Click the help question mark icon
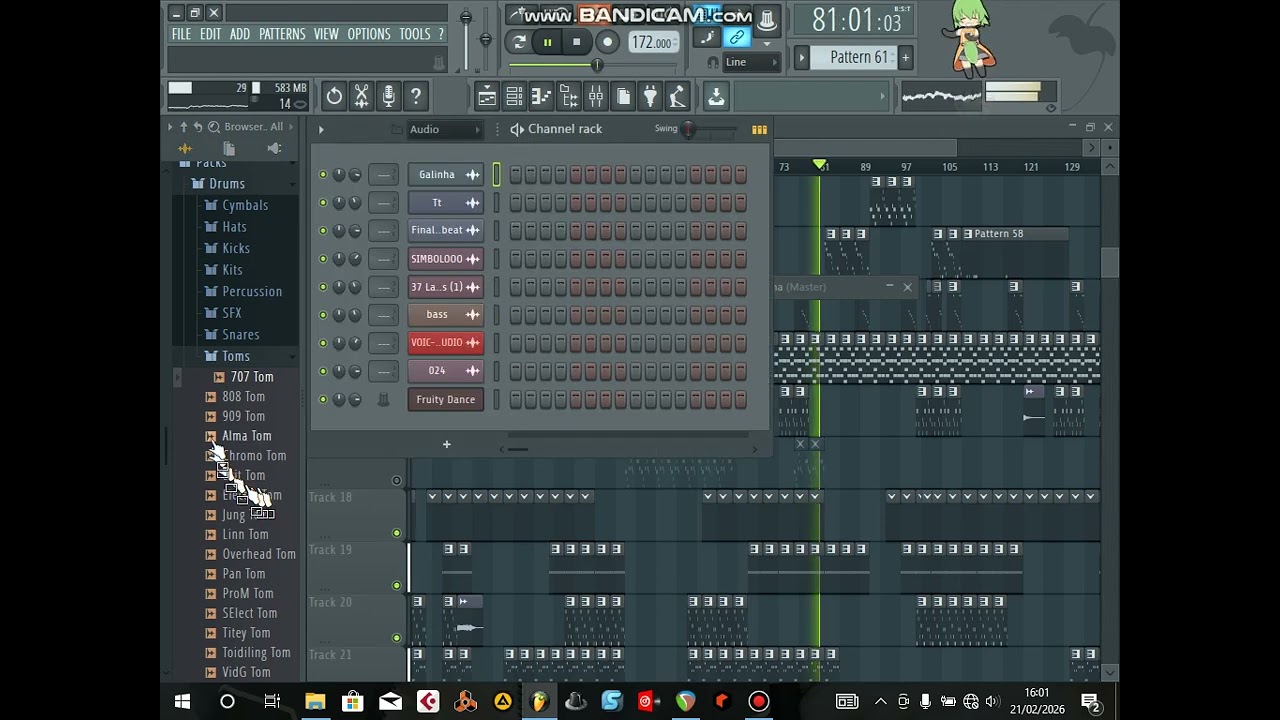1280x720 pixels. [416, 97]
